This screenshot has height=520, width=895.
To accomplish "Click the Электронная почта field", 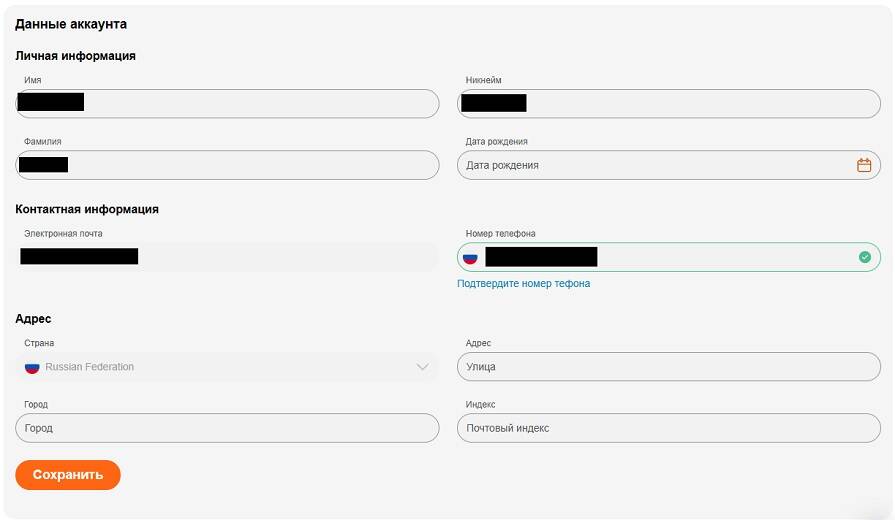I will pyautogui.click(x=227, y=257).
